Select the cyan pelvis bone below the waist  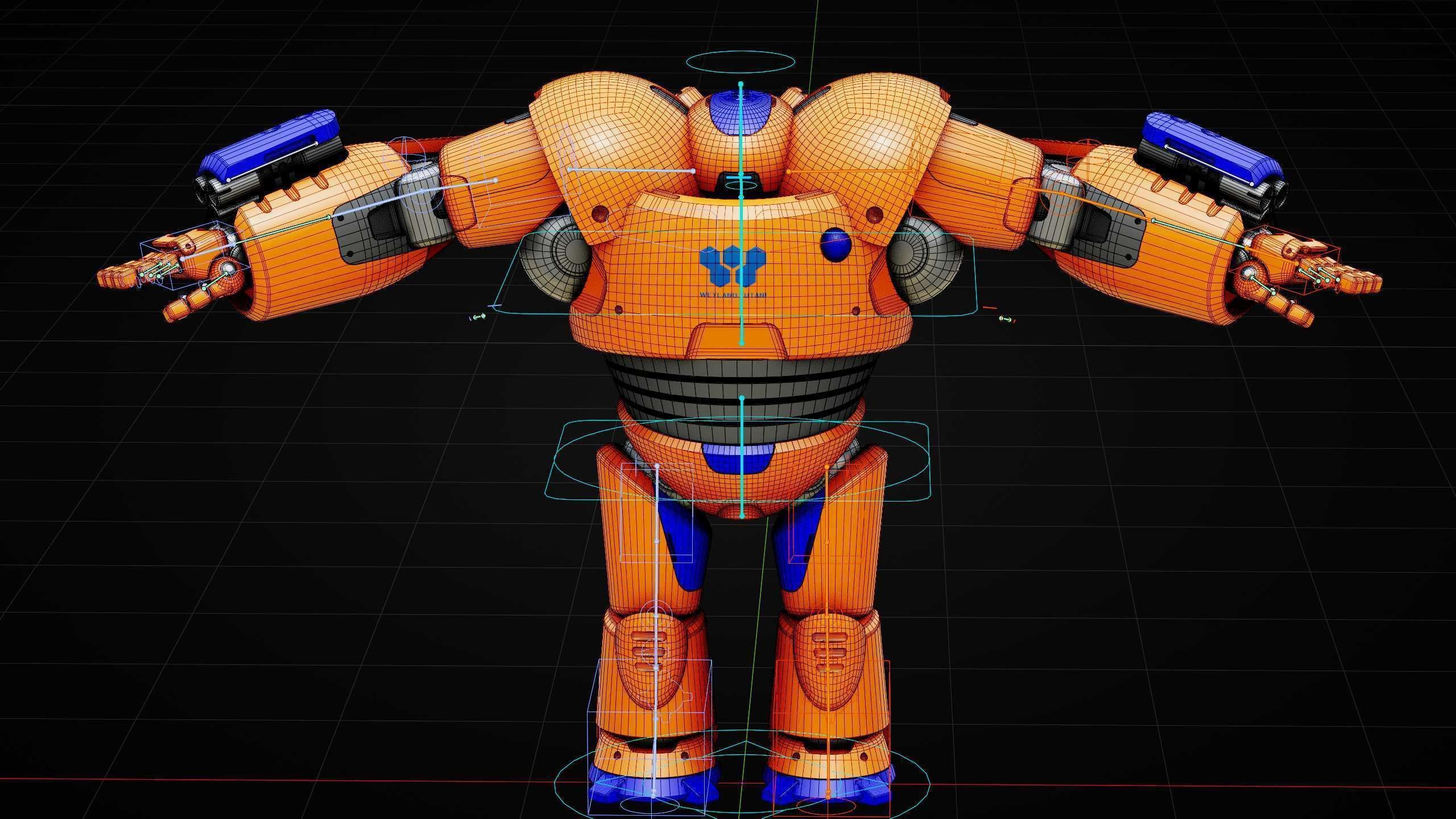click(x=742, y=457)
